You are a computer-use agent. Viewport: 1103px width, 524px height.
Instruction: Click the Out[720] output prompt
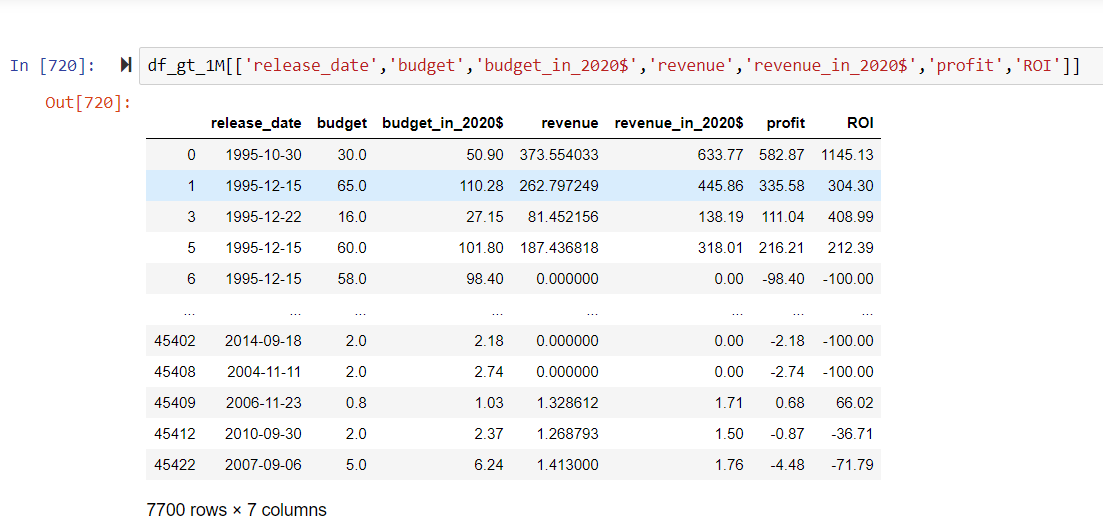[88, 103]
